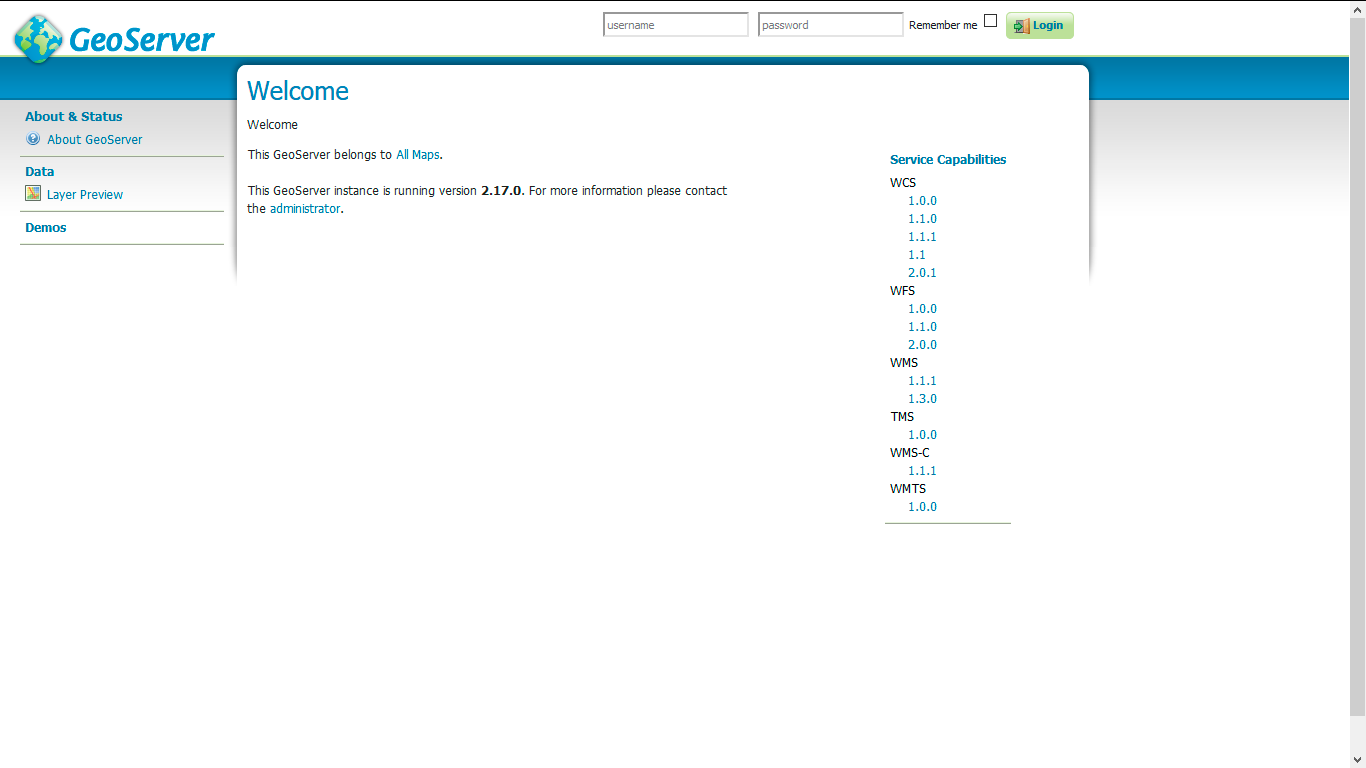The width and height of the screenshot is (1366, 768).
Task: Click the WCS service label
Action: pos(903,183)
